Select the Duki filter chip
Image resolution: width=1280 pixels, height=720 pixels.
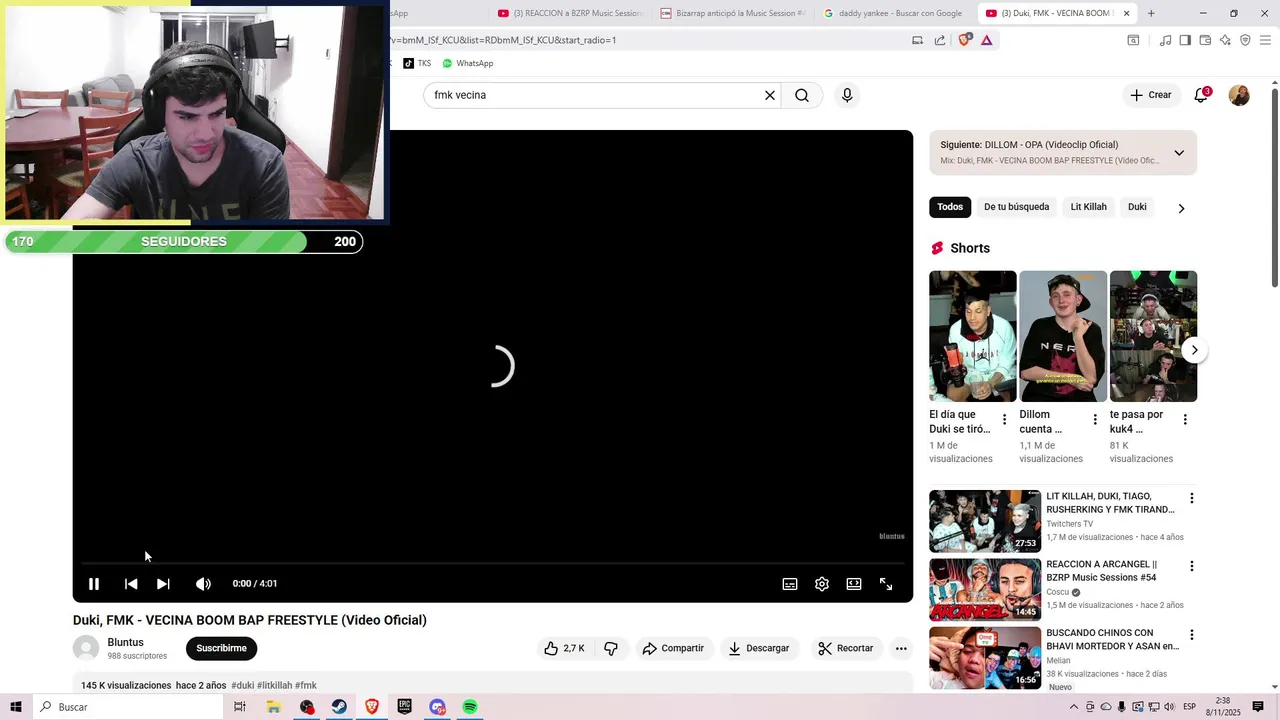tap(1137, 207)
